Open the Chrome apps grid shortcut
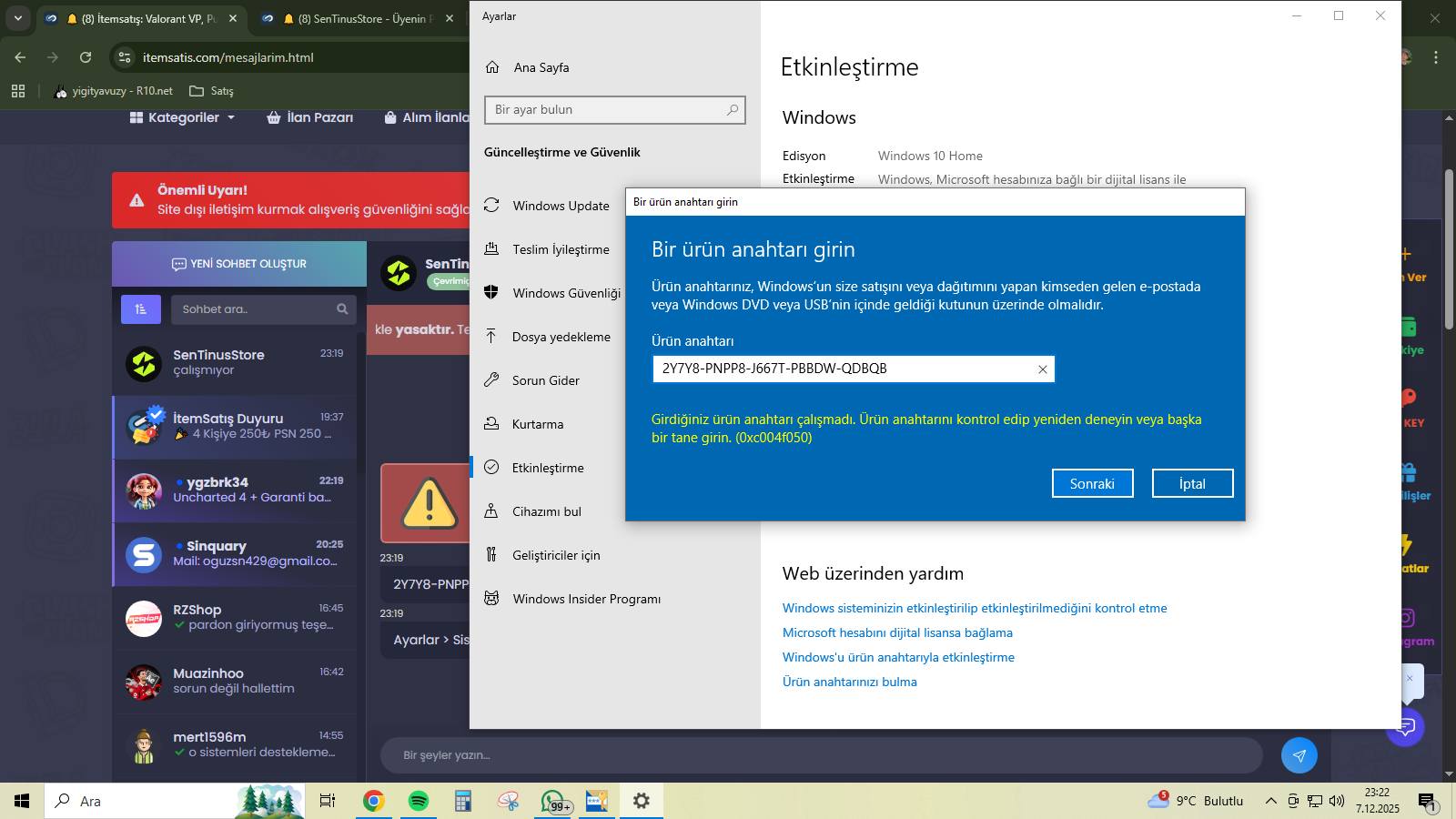This screenshot has height=819, width=1456. 18,91
